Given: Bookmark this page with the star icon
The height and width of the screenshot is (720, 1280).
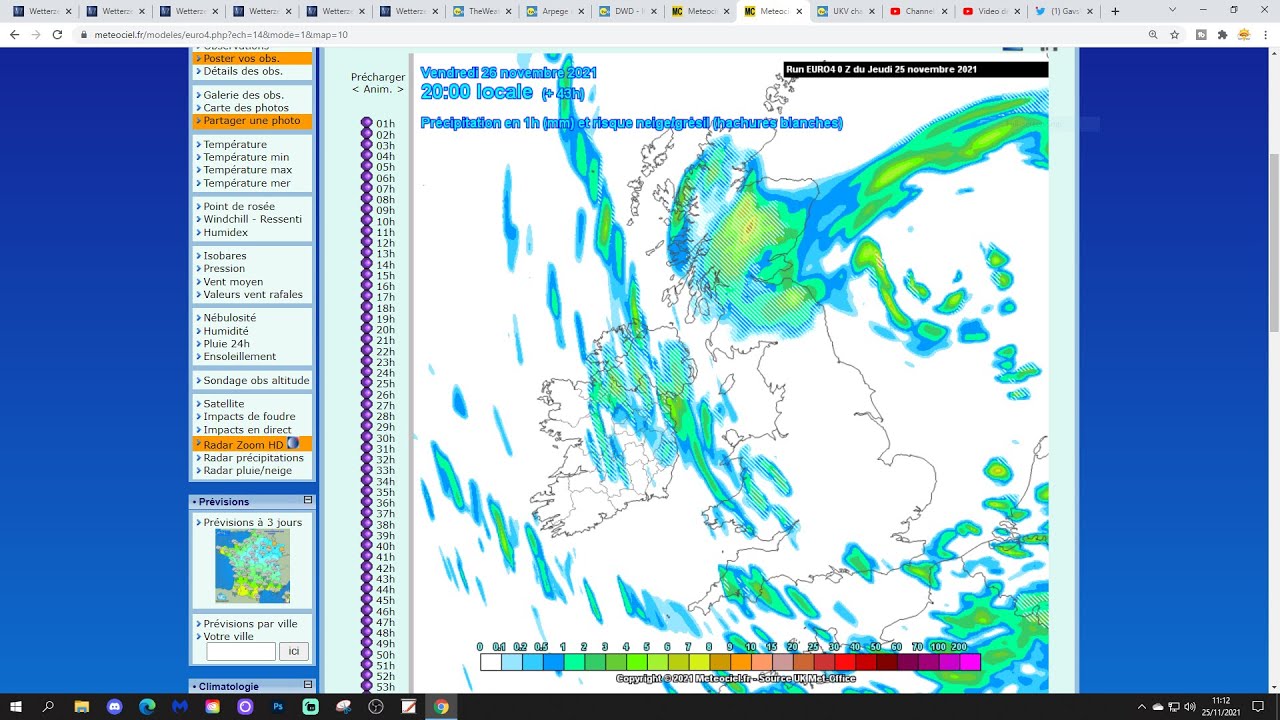Looking at the screenshot, I should [x=1175, y=34].
